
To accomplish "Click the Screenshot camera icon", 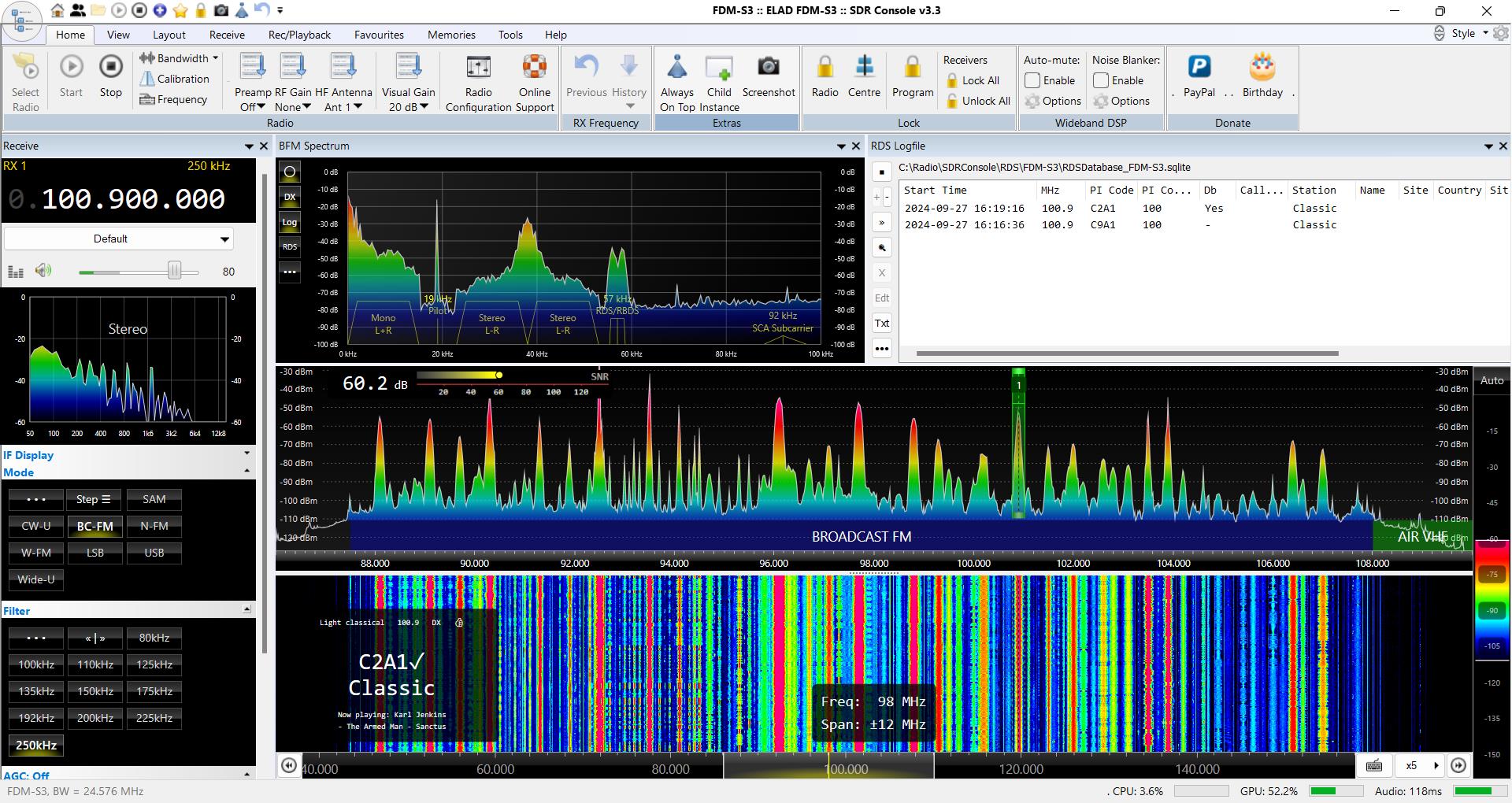I will (768, 68).
